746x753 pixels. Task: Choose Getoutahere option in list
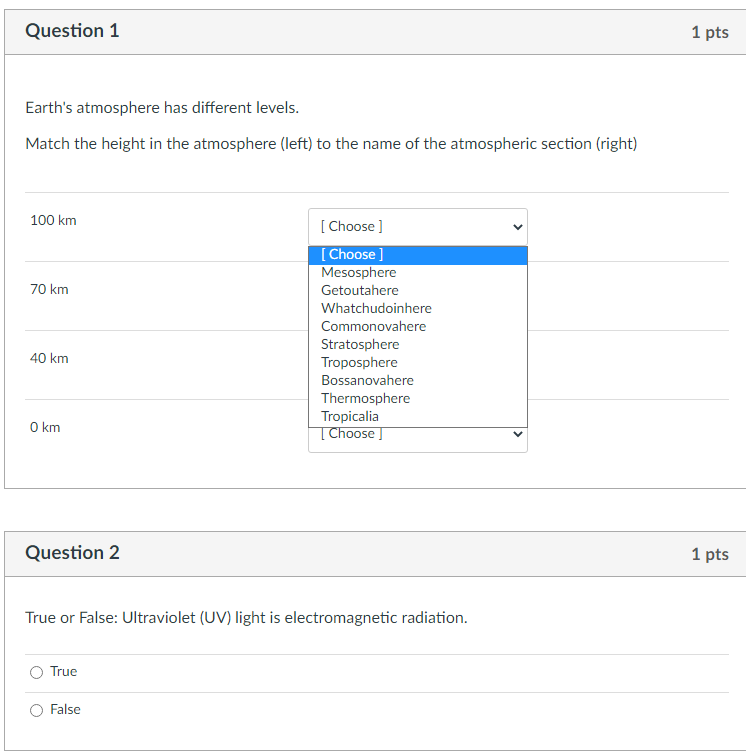coord(417,291)
